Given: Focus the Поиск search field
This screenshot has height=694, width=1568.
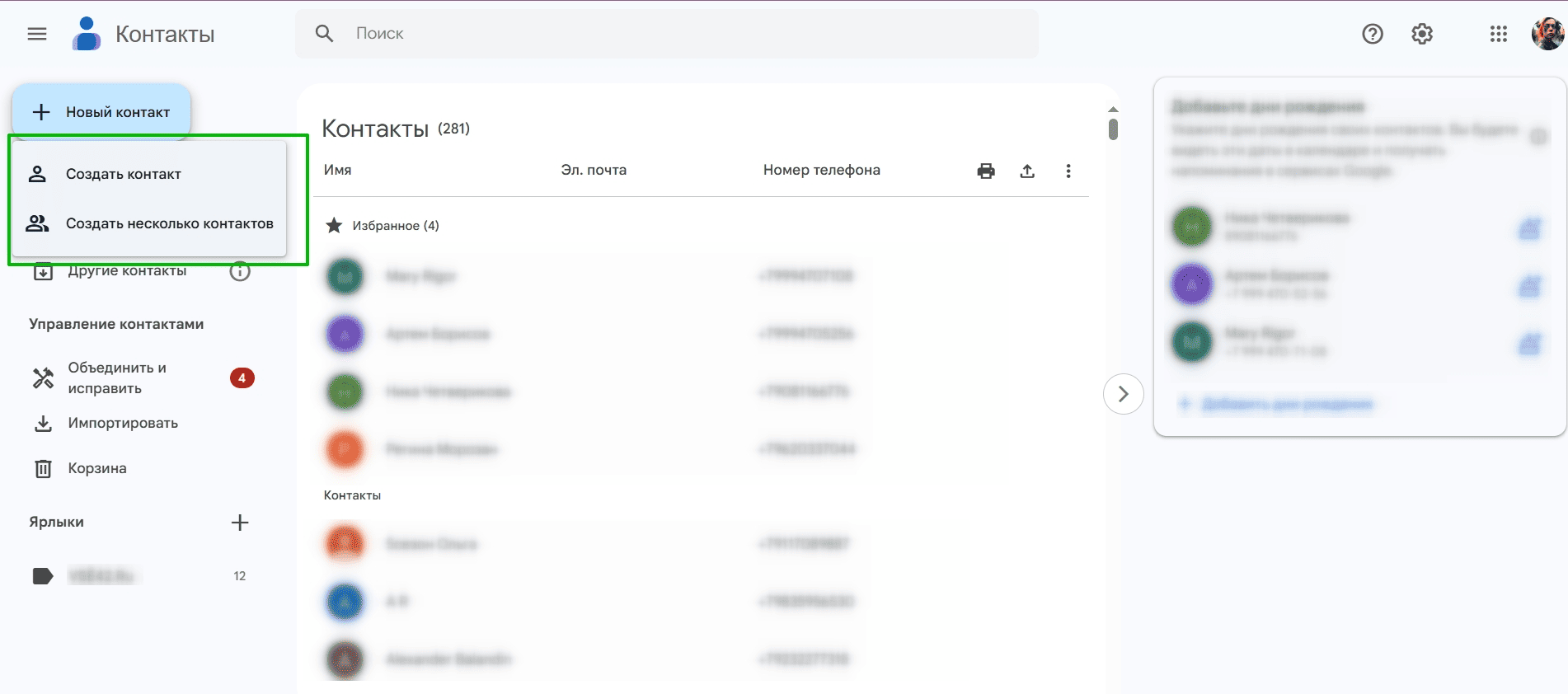Looking at the screenshot, I should tap(667, 34).
